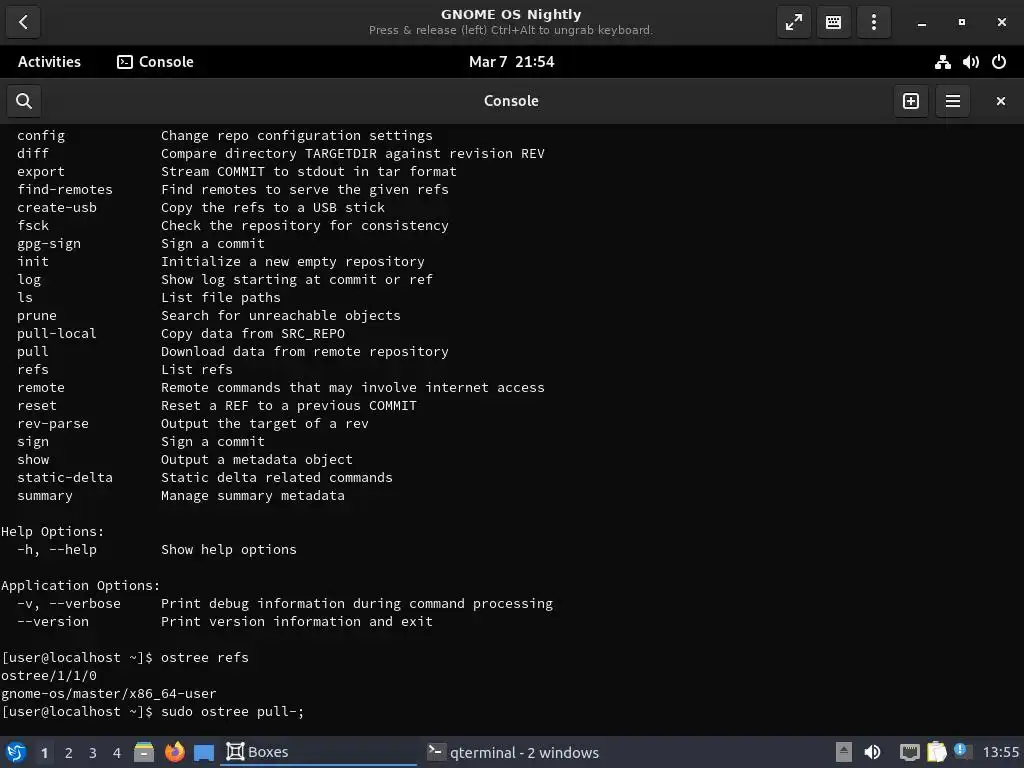1024x768 pixels.
Task: Click the 'ostree/1/1/0' output line
Action: click(49, 675)
